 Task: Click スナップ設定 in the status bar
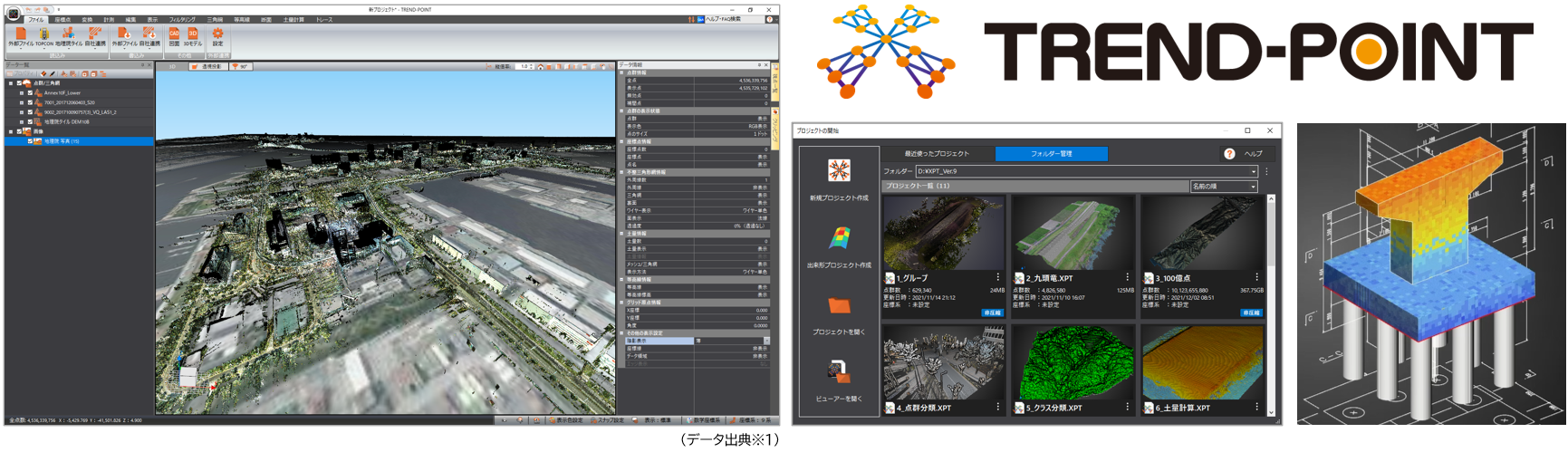[608, 420]
